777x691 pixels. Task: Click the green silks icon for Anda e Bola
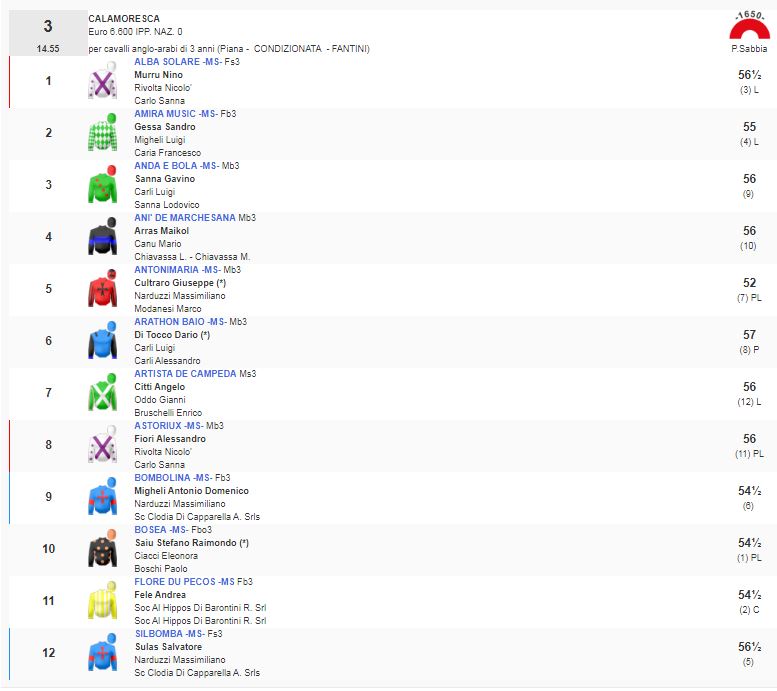click(102, 186)
